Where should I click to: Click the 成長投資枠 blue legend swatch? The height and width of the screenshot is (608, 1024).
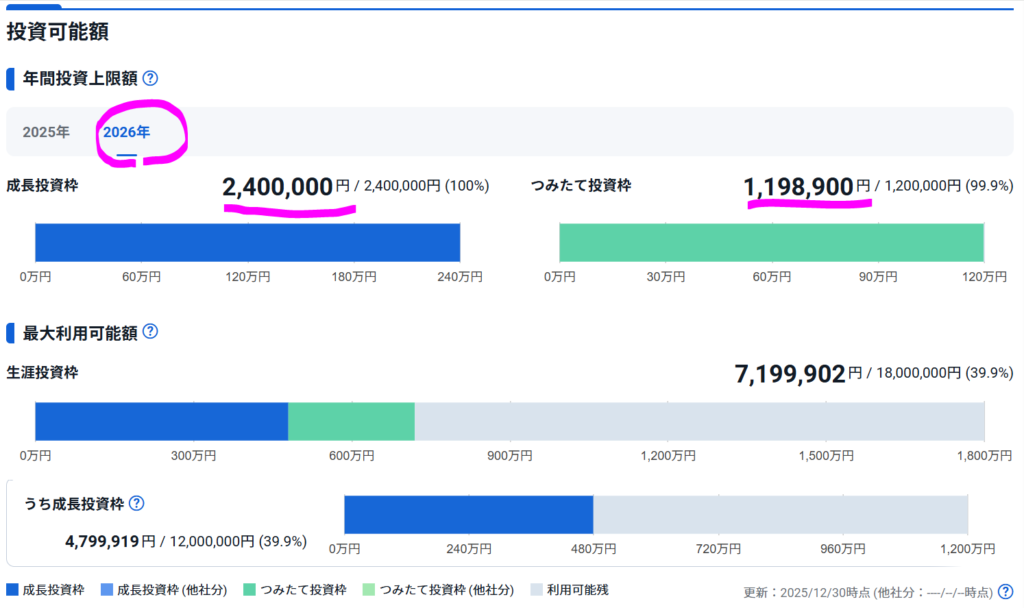[x=13, y=590]
